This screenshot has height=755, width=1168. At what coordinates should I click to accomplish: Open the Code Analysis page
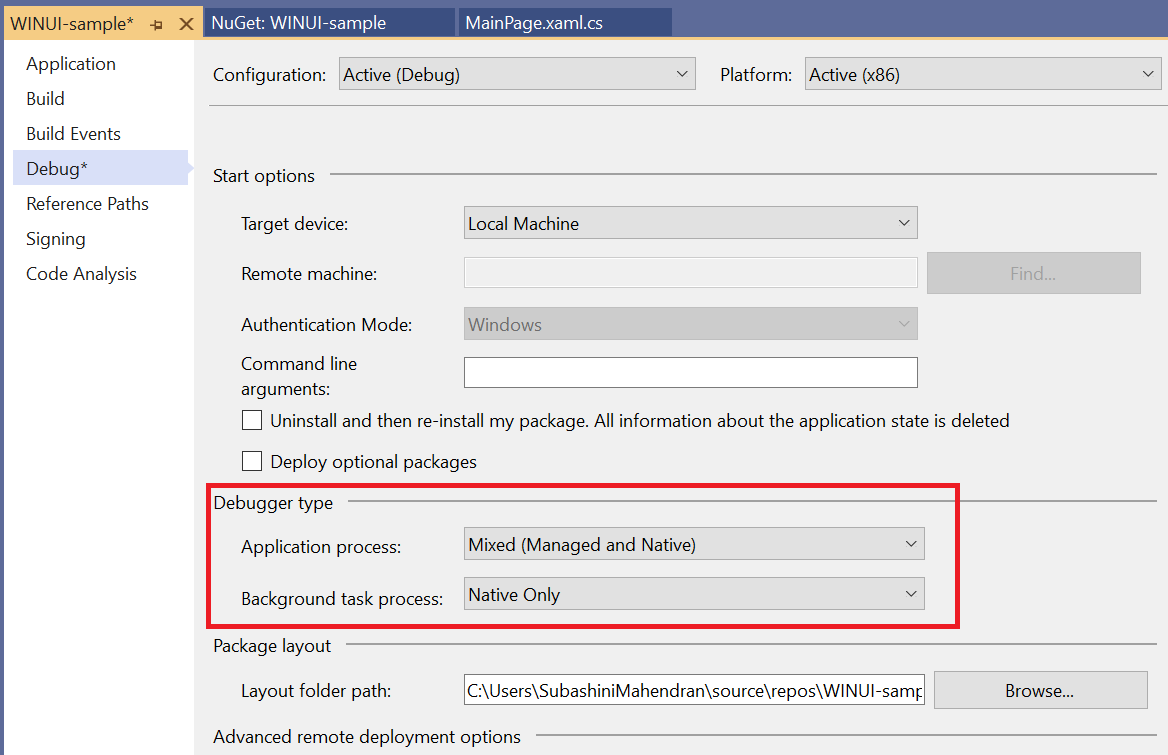(81, 273)
